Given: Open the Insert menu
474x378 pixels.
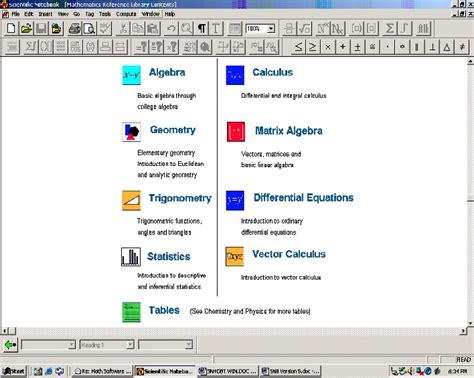Looking at the screenshot, I should (45, 14).
